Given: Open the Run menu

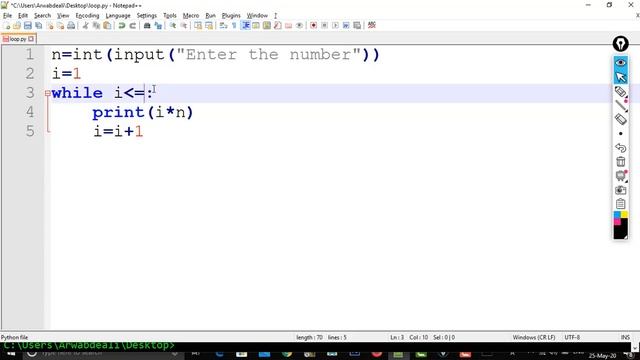Looking at the screenshot, I should pyautogui.click(x=210, y=16).
